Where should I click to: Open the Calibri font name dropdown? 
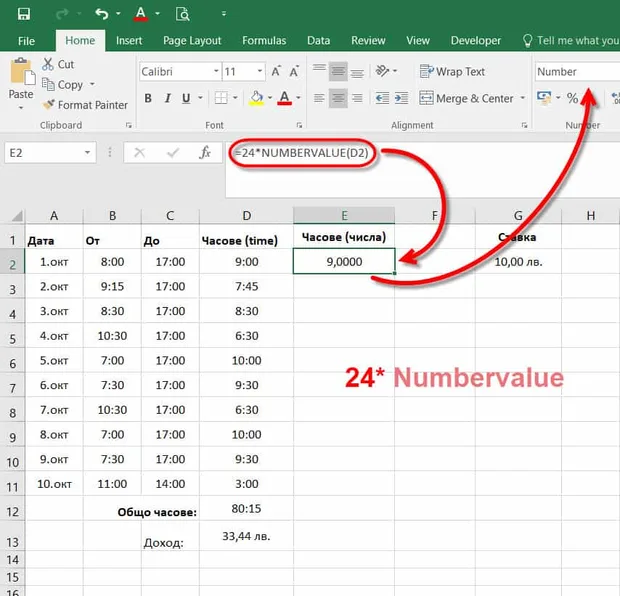(216, 72)
